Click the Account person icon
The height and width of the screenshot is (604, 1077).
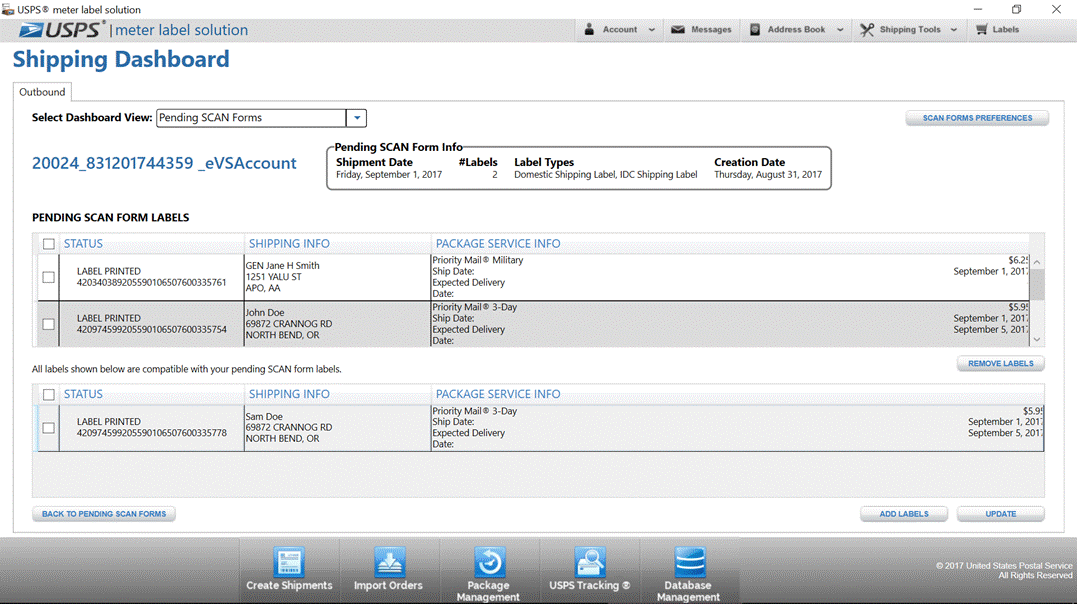click(x=589, y=30)
